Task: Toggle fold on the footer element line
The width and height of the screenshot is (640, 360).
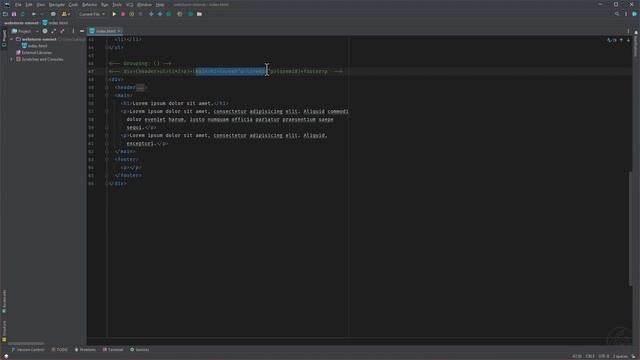Action: 107,160
